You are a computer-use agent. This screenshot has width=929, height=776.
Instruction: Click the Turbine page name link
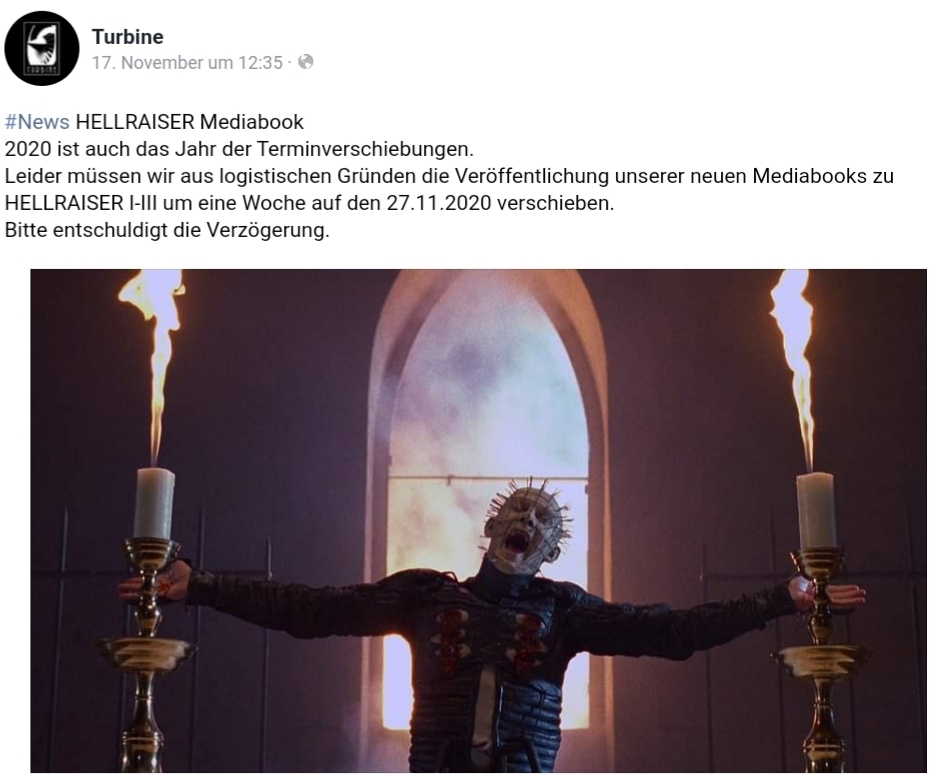point(127,37)
